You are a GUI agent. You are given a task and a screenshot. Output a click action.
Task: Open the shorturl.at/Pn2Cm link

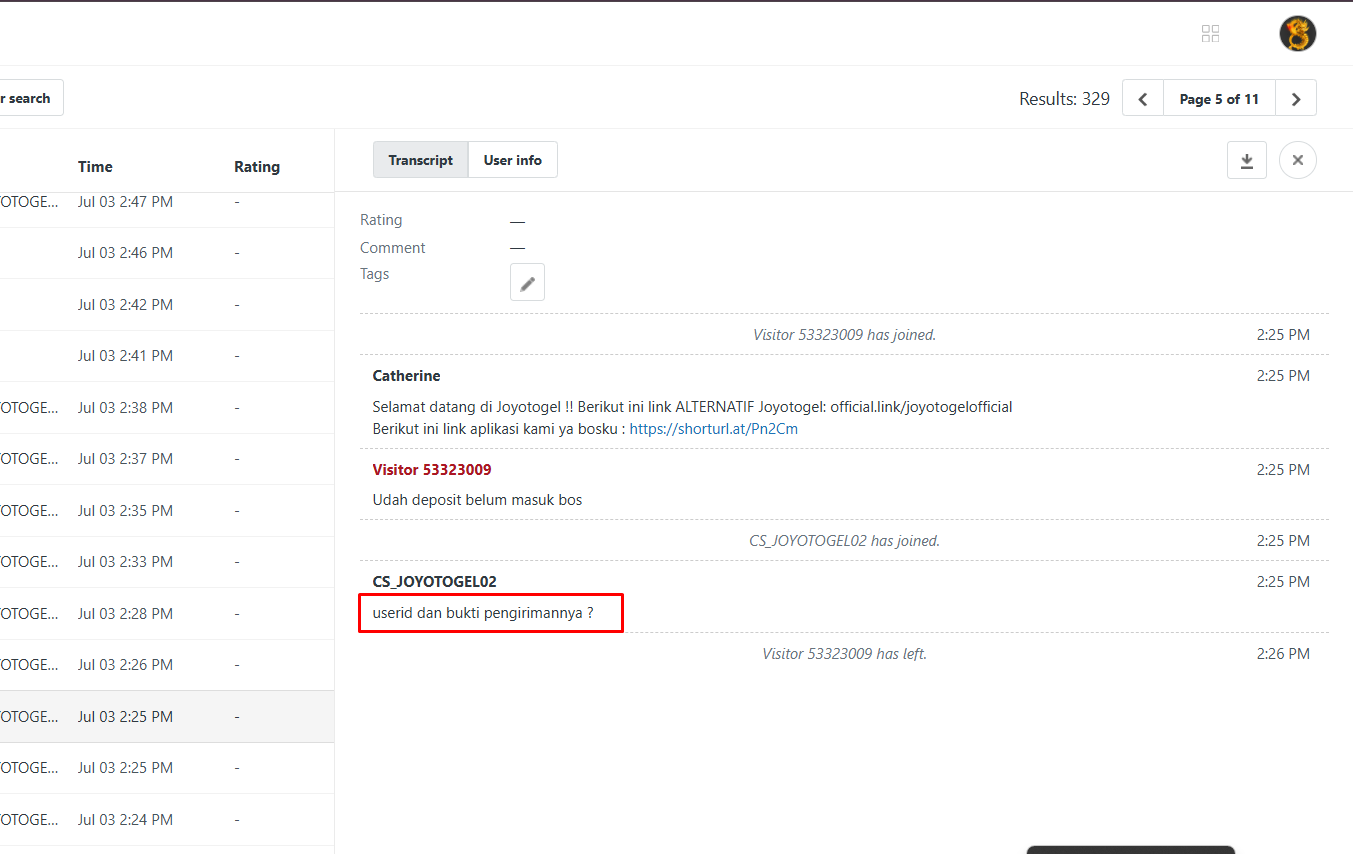tap(714, 429)
